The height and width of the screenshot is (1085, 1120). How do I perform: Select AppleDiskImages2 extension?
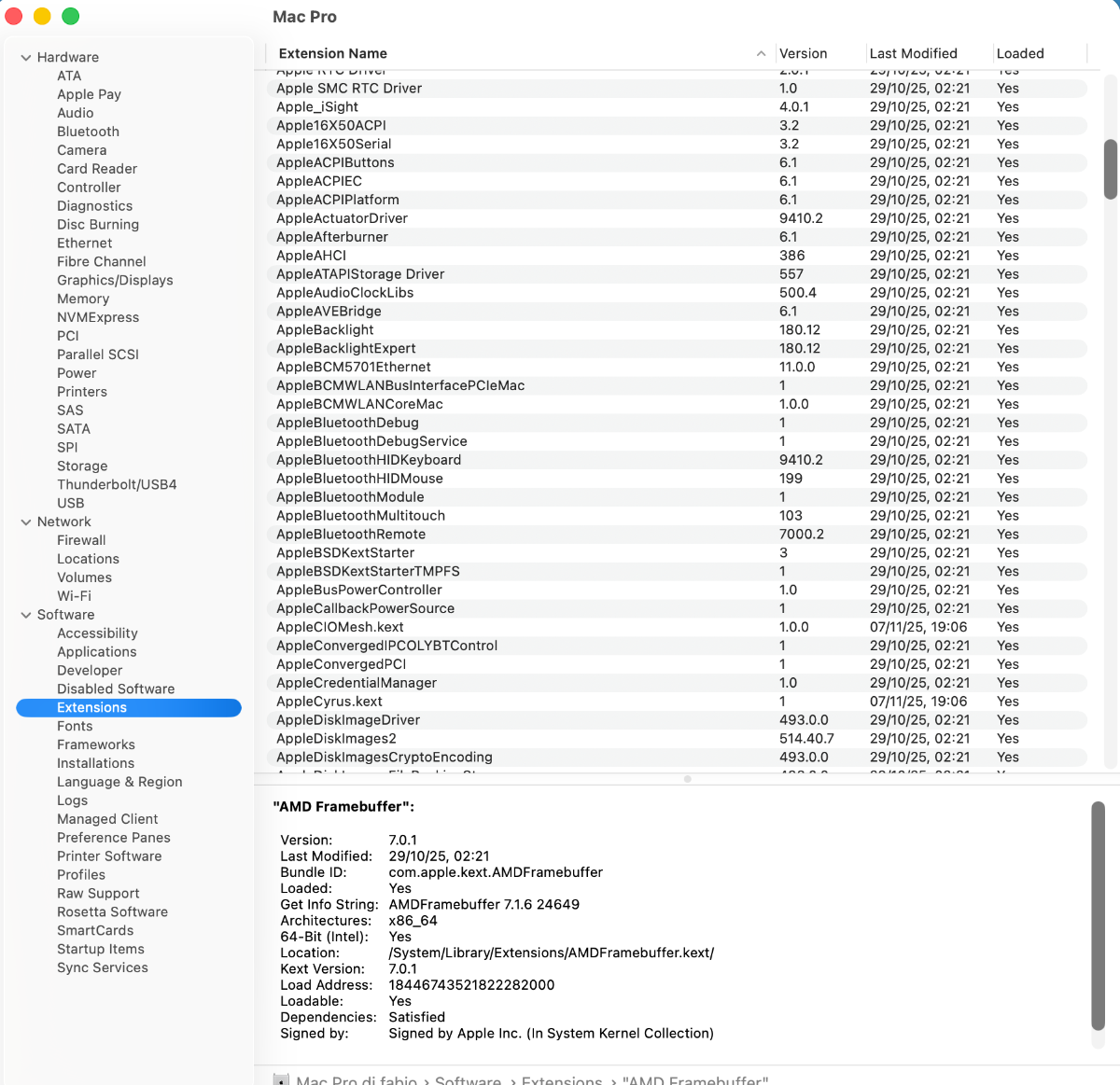pyautogui.click(x=677, y=739)
